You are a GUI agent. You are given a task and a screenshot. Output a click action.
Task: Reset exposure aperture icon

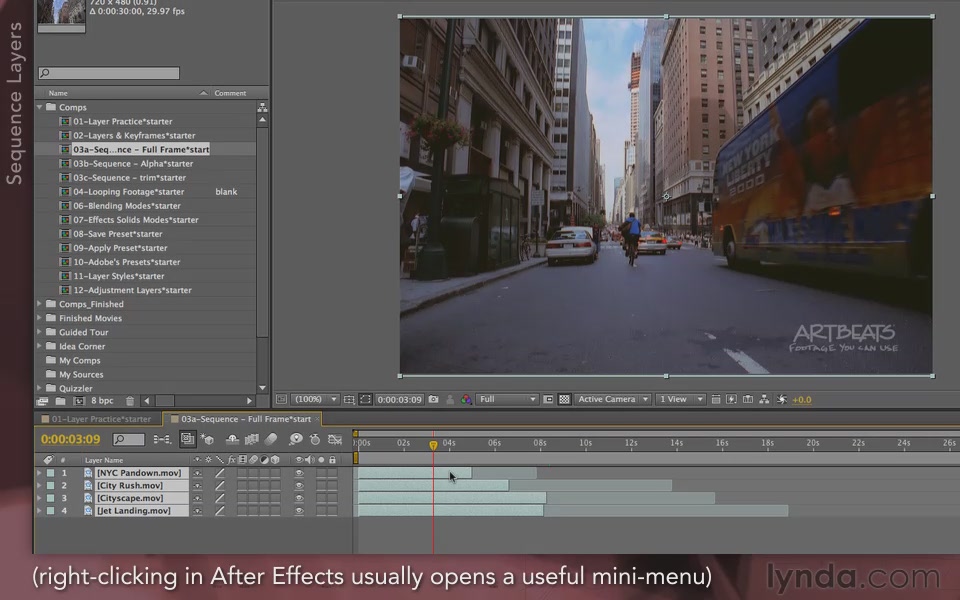pos(781,399)
